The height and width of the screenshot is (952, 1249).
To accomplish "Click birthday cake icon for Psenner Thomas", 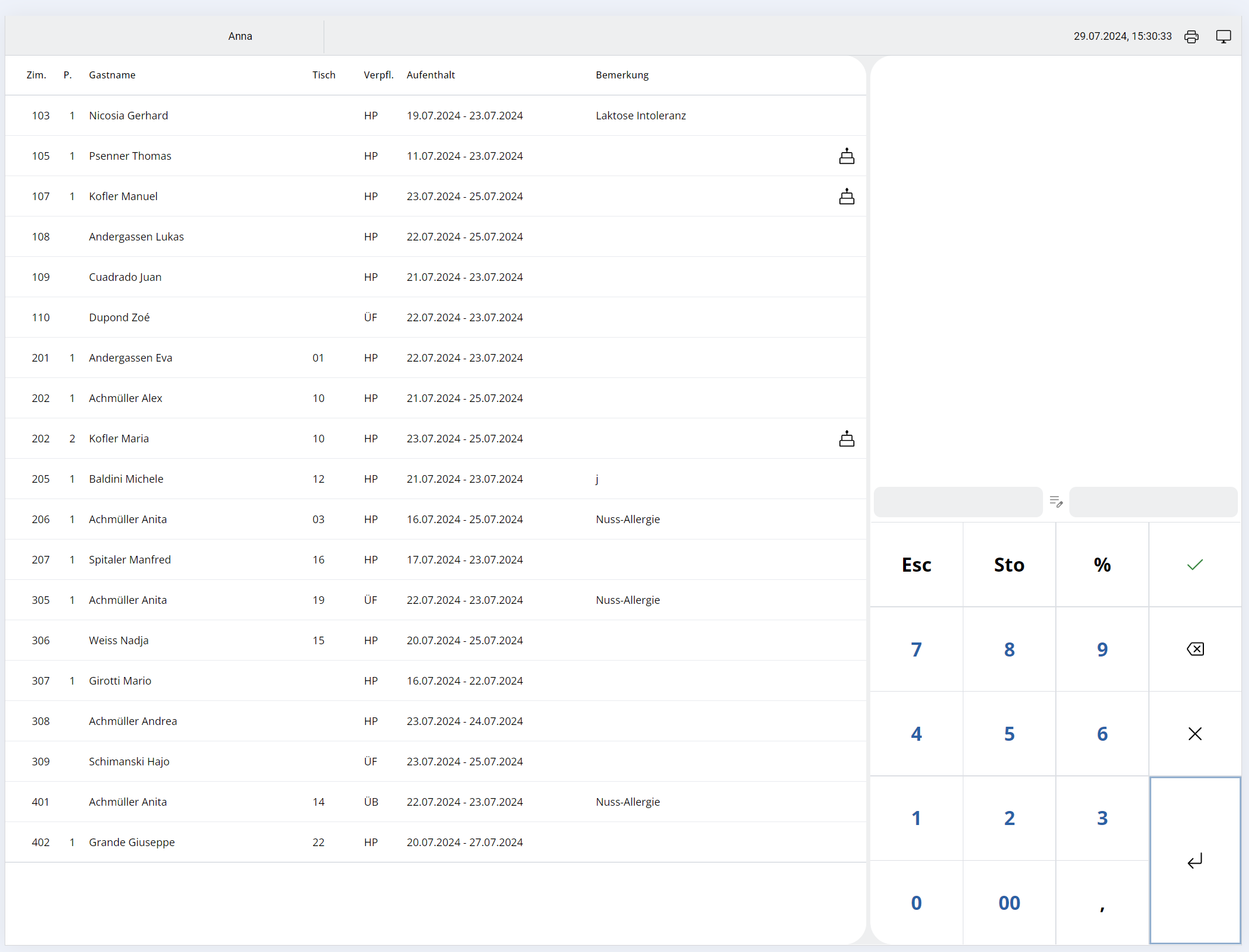I will click(846, 156).
